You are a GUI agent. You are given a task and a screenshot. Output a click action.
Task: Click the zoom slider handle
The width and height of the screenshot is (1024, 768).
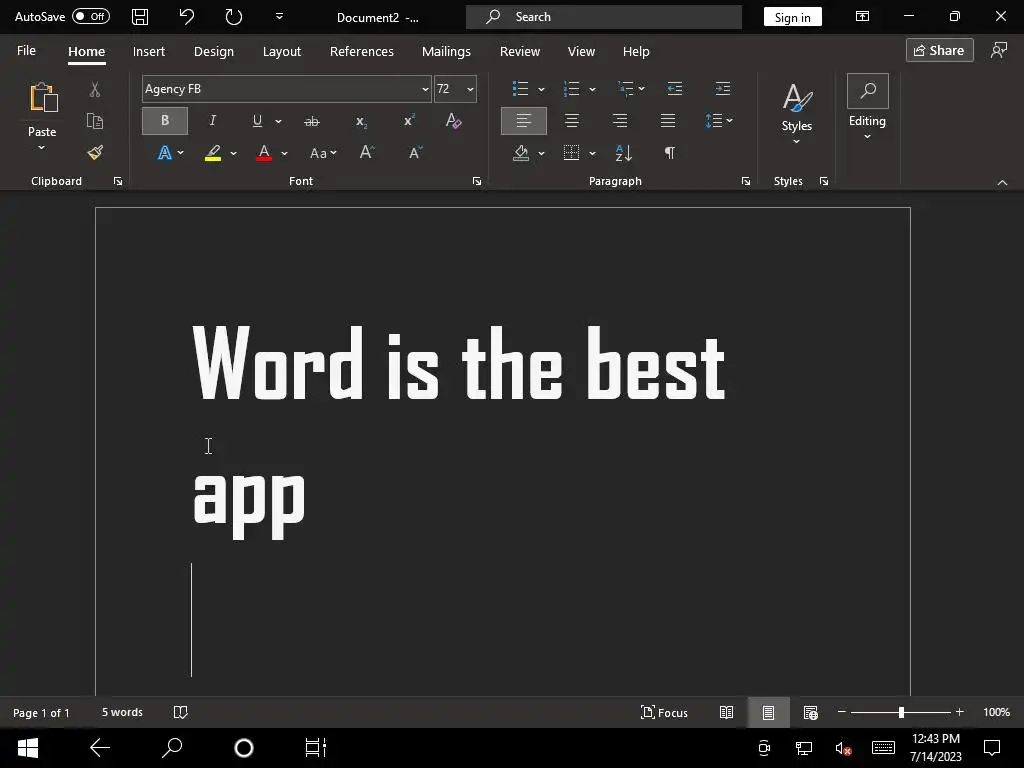click(x=901, y=712)
